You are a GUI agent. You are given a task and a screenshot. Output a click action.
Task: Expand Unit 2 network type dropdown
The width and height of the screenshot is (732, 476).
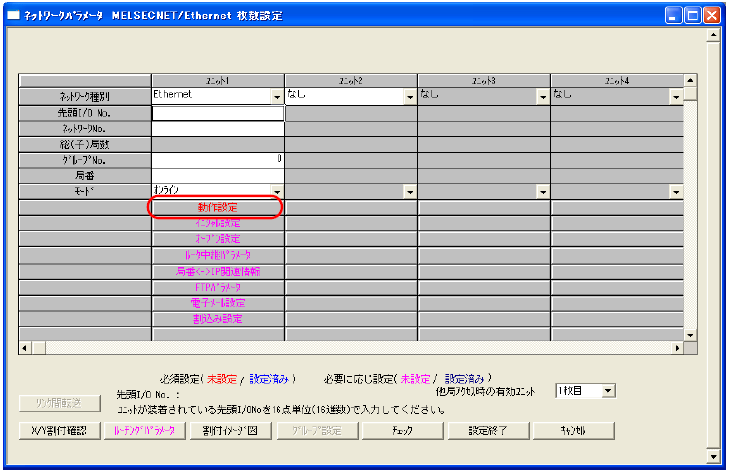click(410, 97)
